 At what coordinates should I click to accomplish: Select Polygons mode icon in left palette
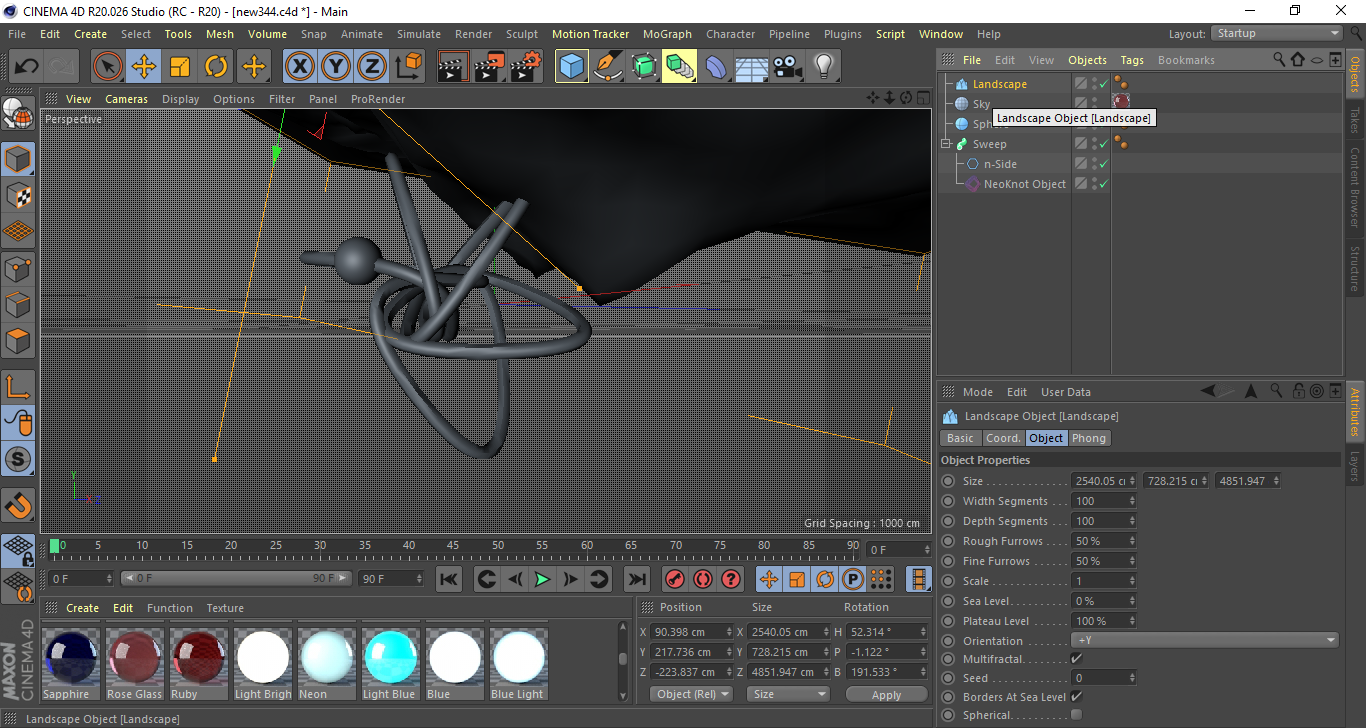[x=18, y=340]
